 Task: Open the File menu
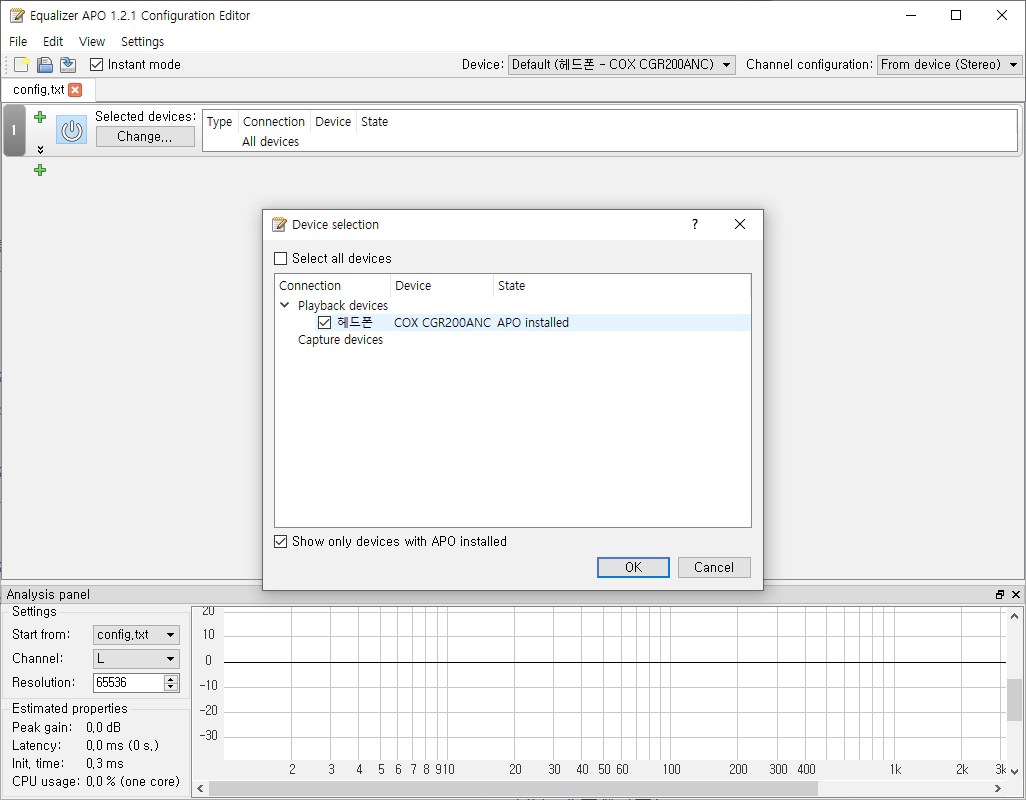click(18, 41)
